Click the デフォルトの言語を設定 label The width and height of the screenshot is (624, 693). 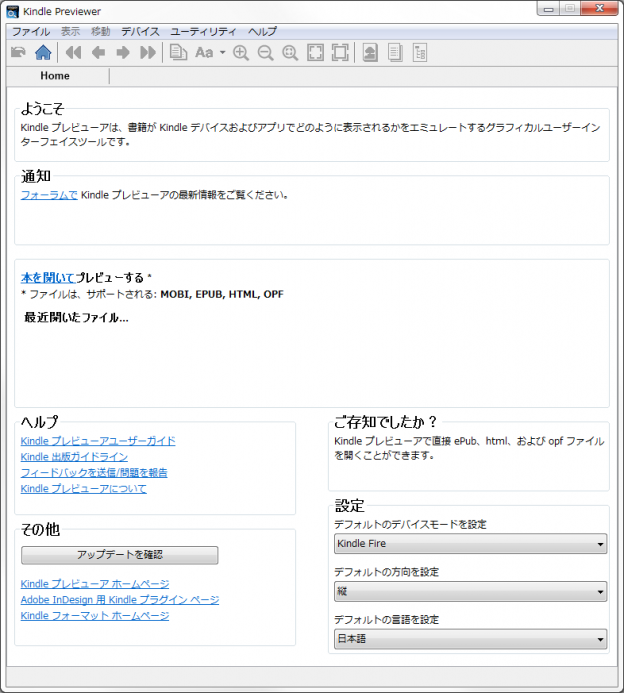pyautogui.click(x=387, y=620)
